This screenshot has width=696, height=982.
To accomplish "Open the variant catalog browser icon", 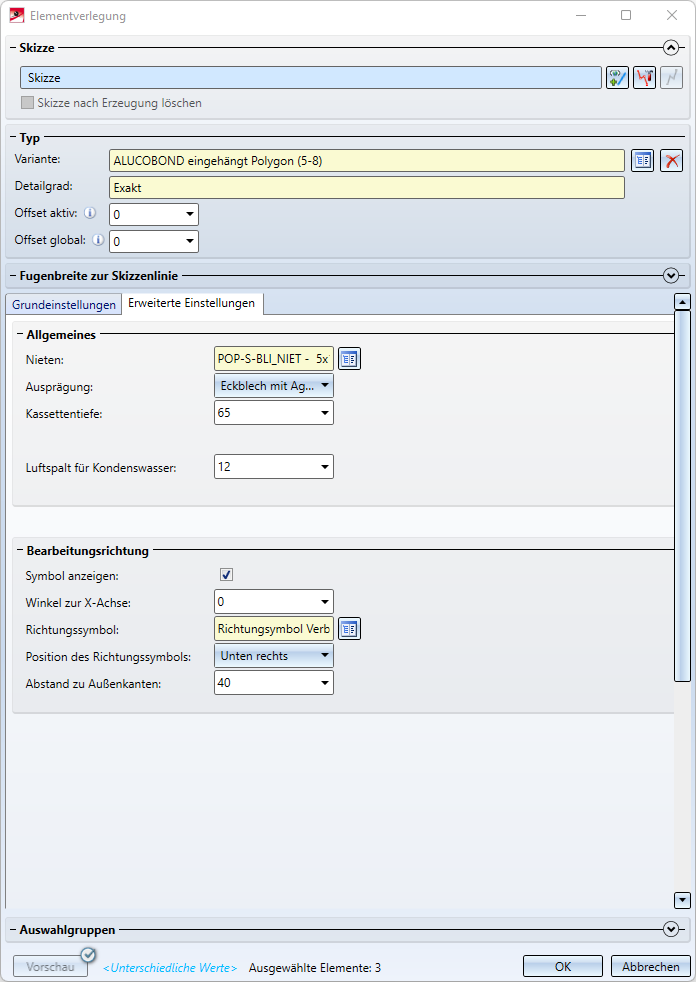I will pos(642,161).
